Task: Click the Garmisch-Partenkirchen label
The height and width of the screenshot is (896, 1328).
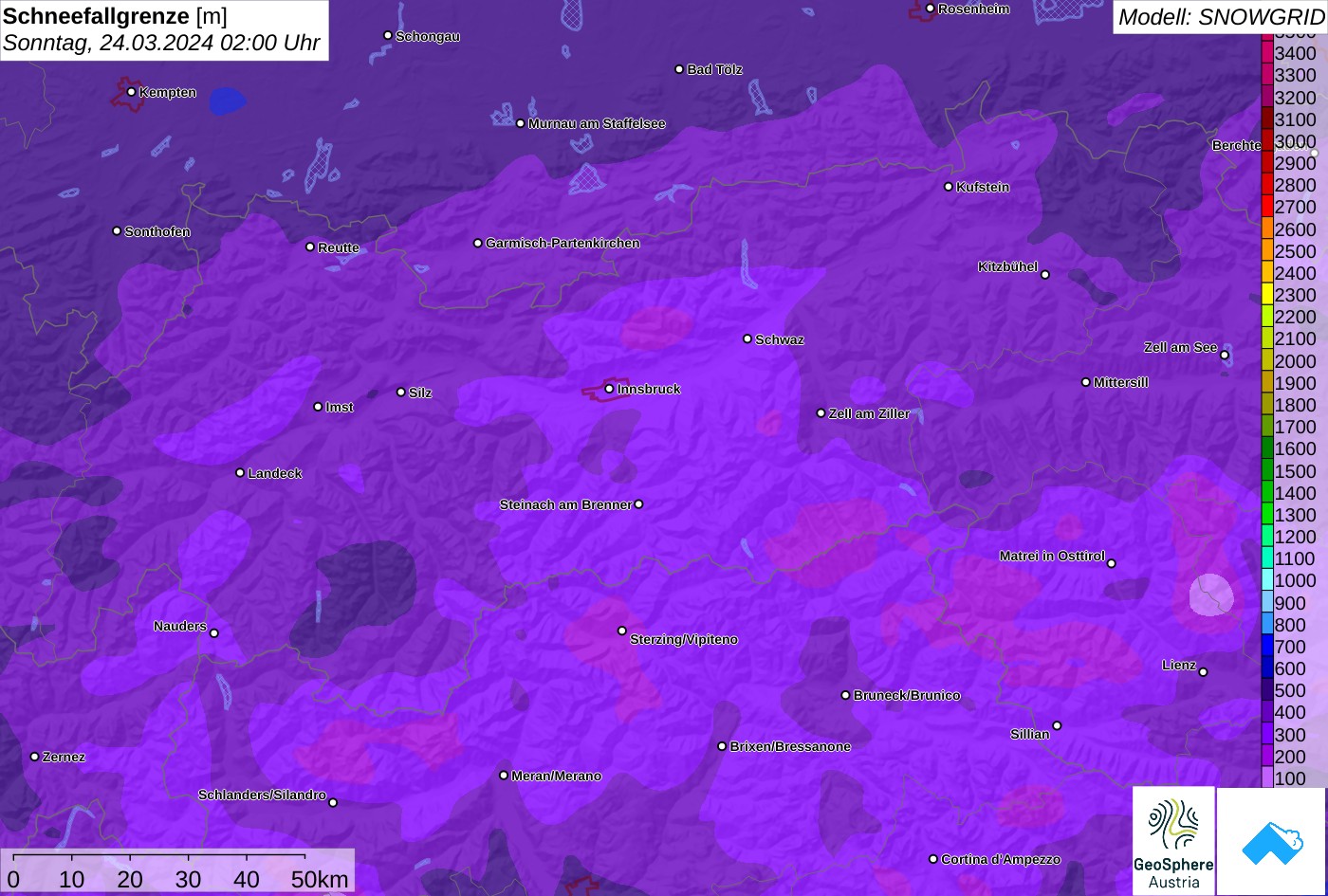Action: click(563, 243)
